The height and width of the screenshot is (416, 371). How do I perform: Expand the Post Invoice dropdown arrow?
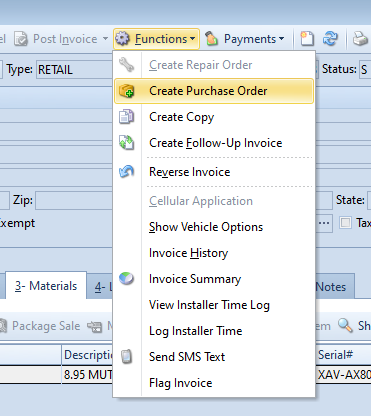(105, 39)
